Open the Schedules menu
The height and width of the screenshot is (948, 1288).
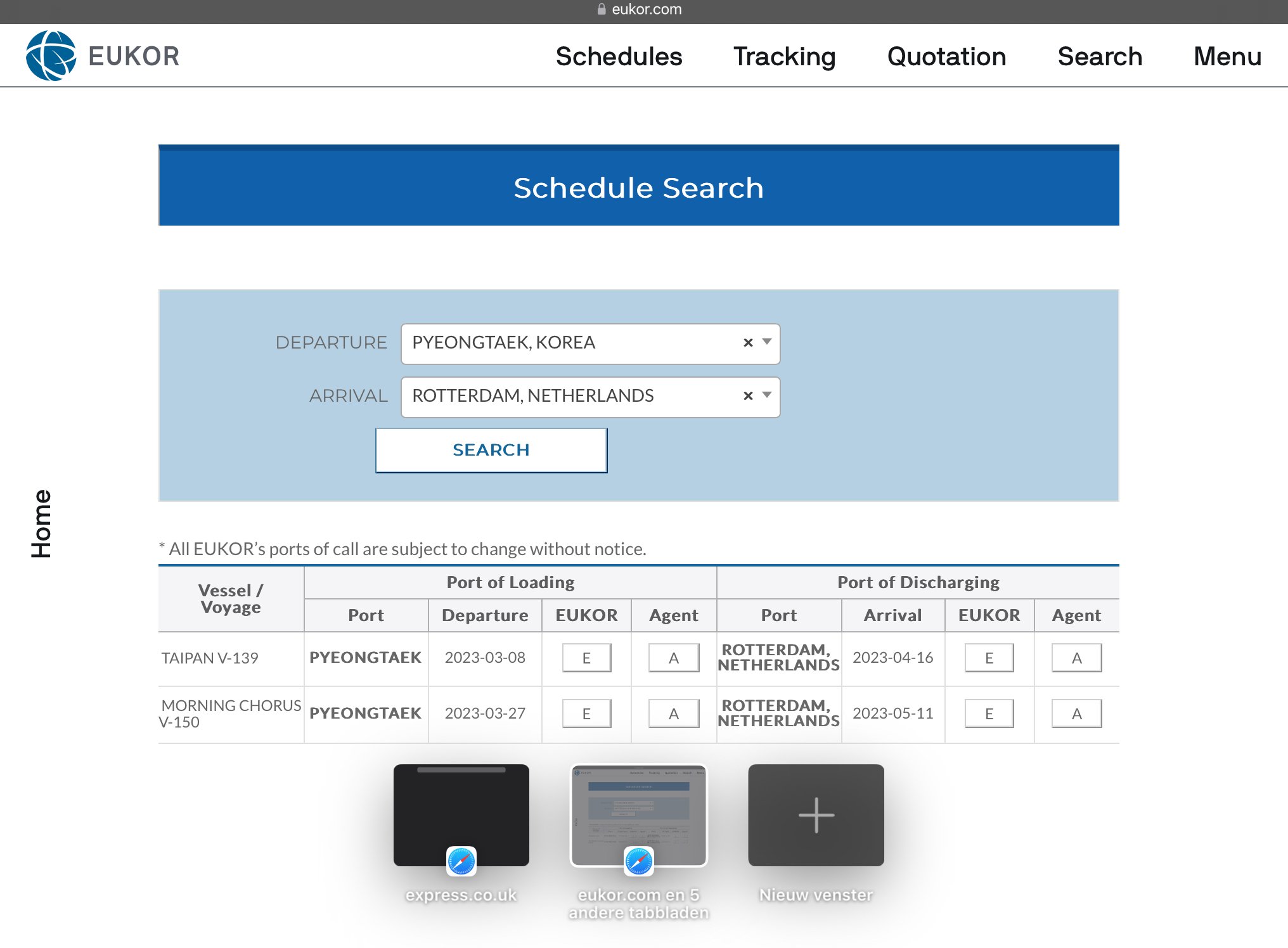coord(619,56)
